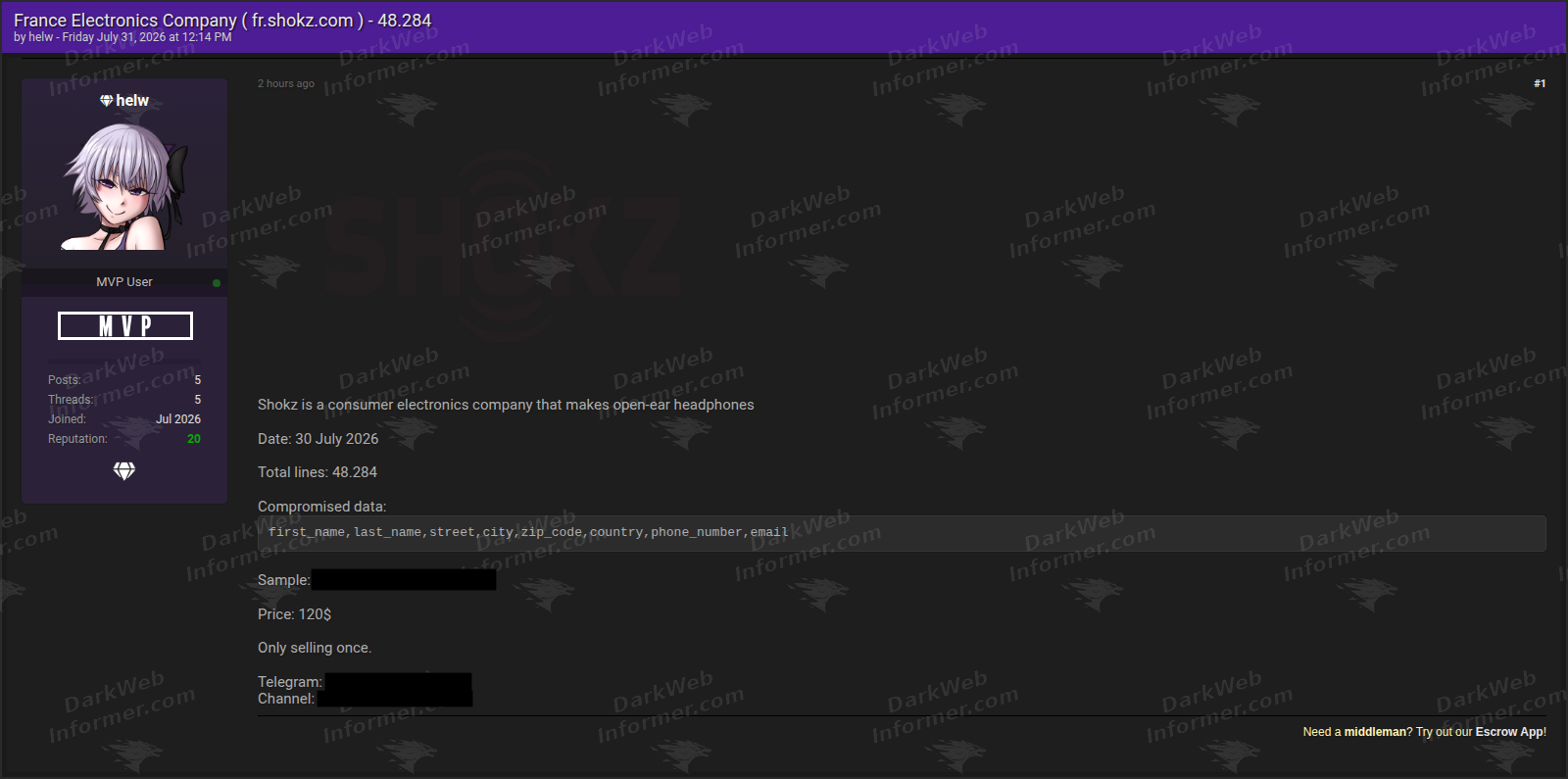
Task: Click the 'Total lines: 48.284' line
Action: (x=318, y=472)
